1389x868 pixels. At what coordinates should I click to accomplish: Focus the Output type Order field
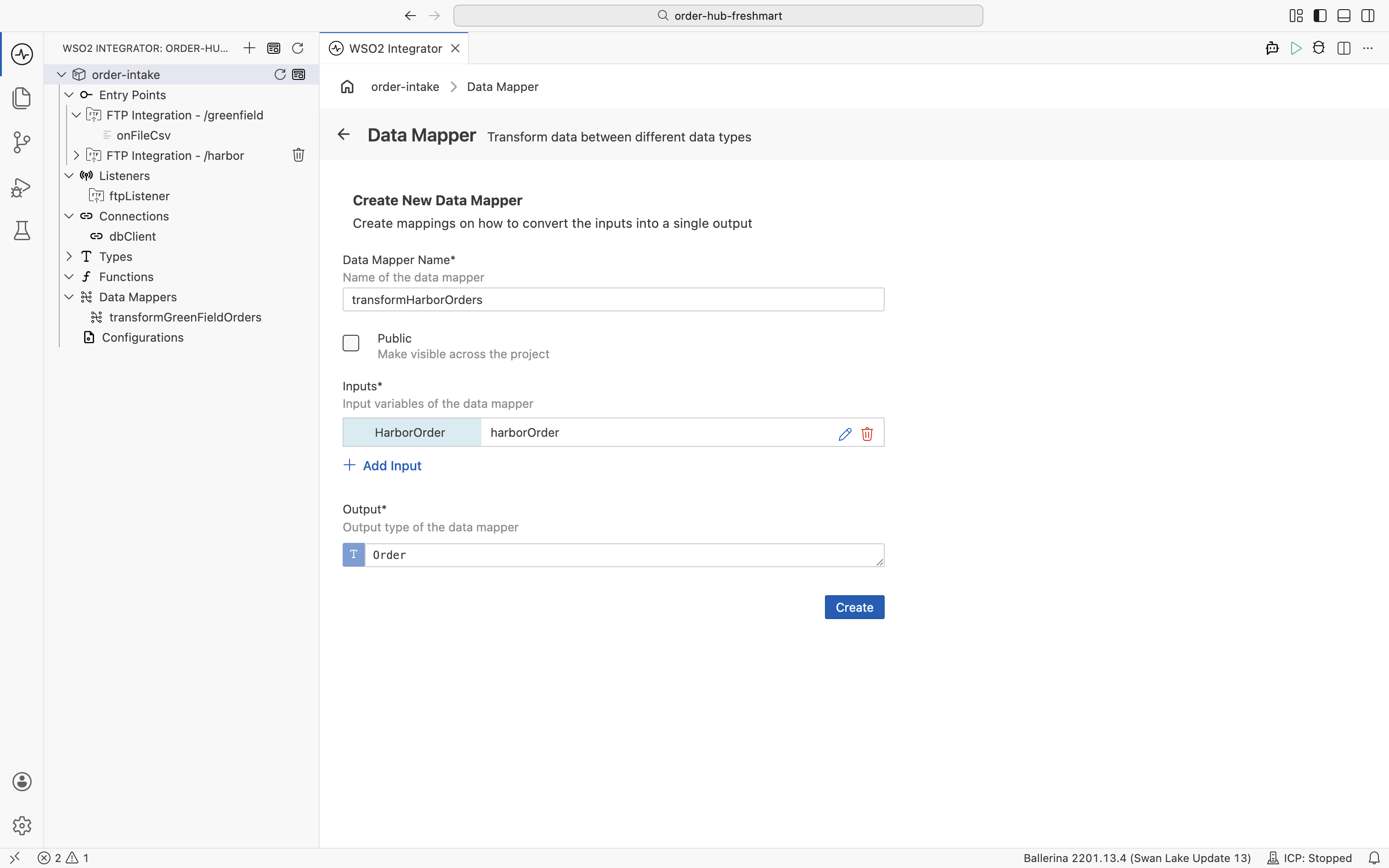(x=625, y=555)
